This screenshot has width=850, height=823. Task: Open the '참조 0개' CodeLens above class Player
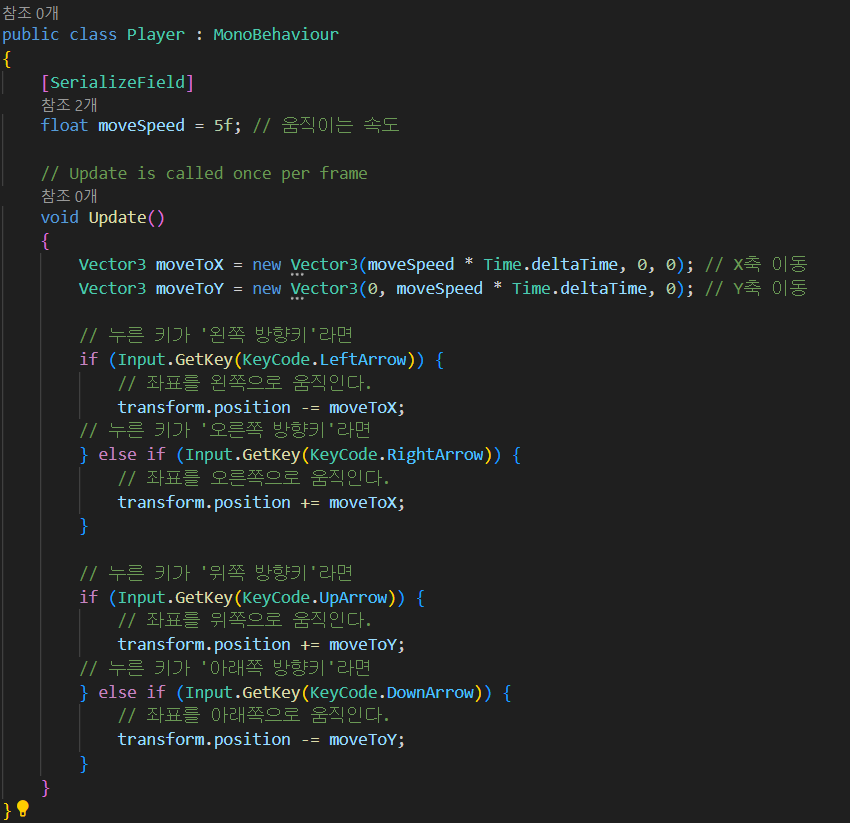point(30,13)
